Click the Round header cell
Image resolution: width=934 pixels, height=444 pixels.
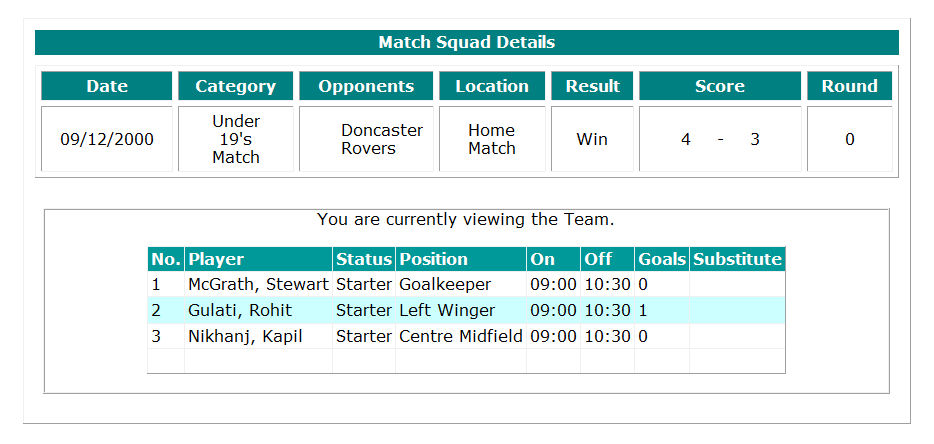click(849, 86)
